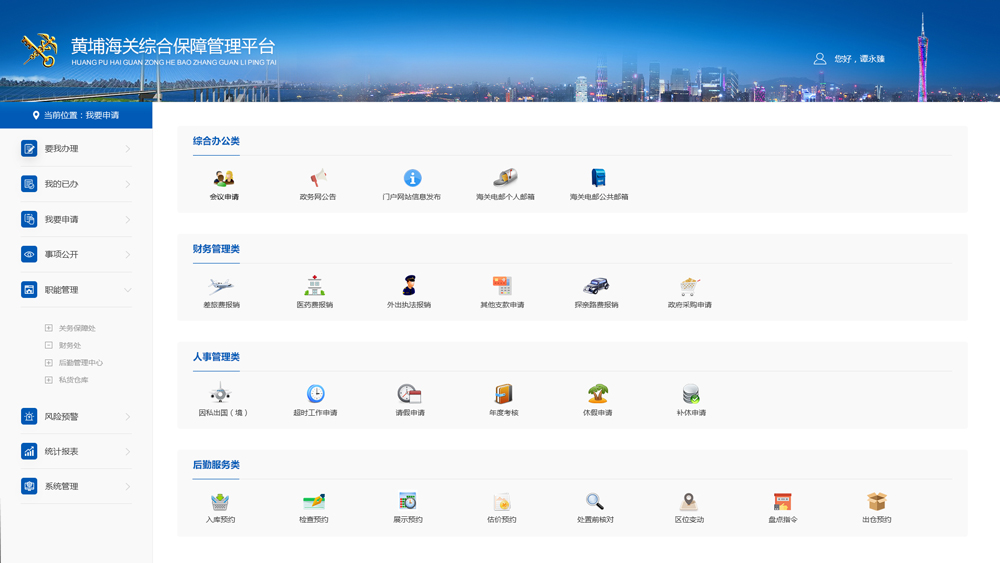
Task: Open 门户网站信息发布 info icon
Action: (412, 179)
